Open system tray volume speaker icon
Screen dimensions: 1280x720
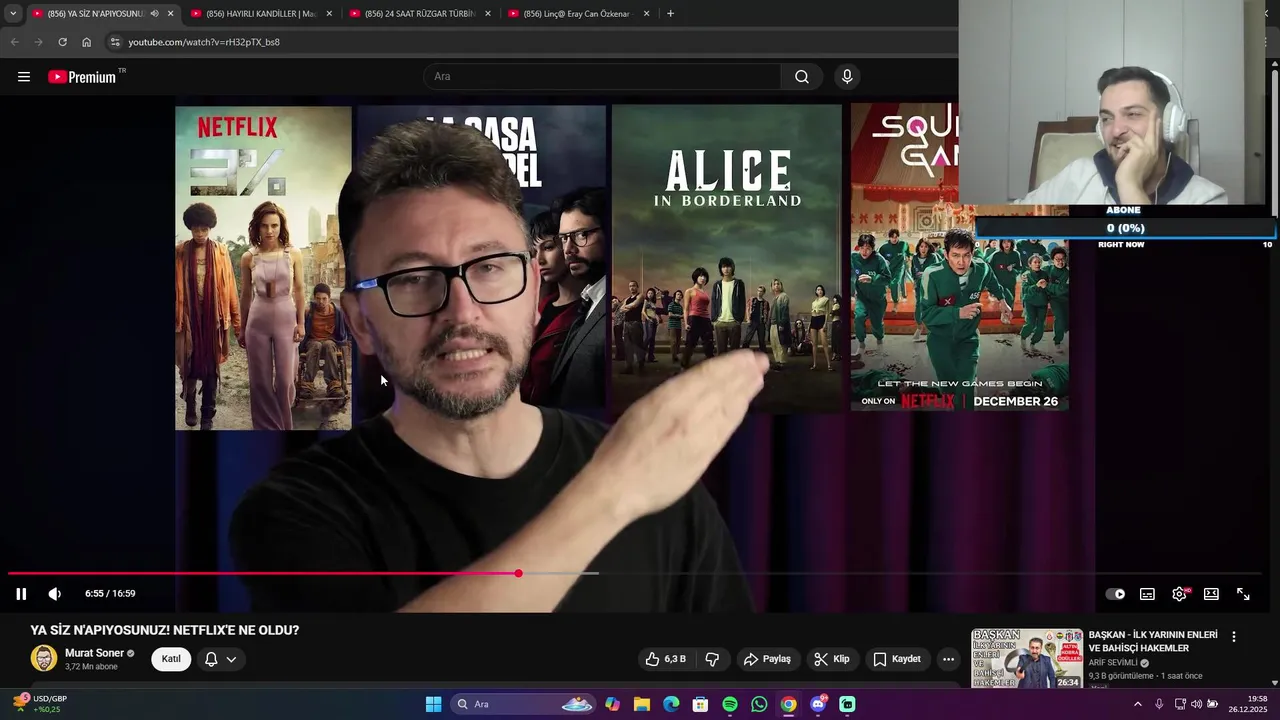[1196, 704]
